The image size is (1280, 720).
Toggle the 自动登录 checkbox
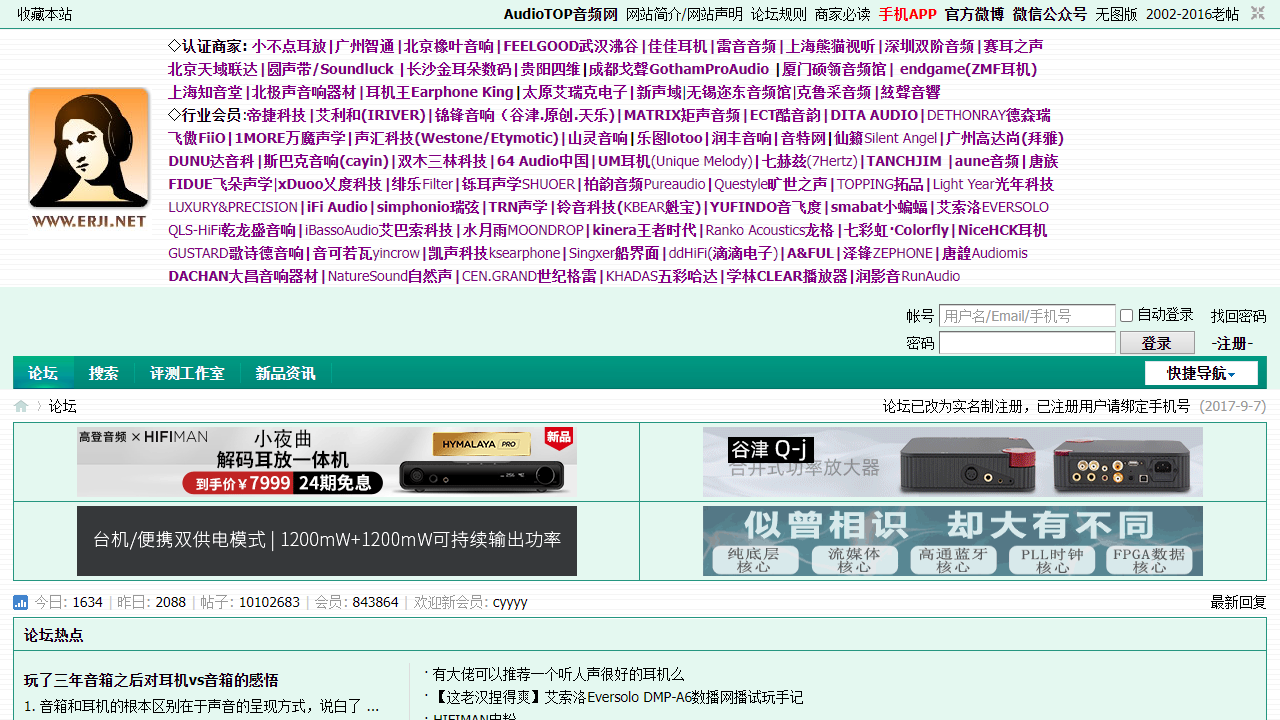coord(1126,316)
